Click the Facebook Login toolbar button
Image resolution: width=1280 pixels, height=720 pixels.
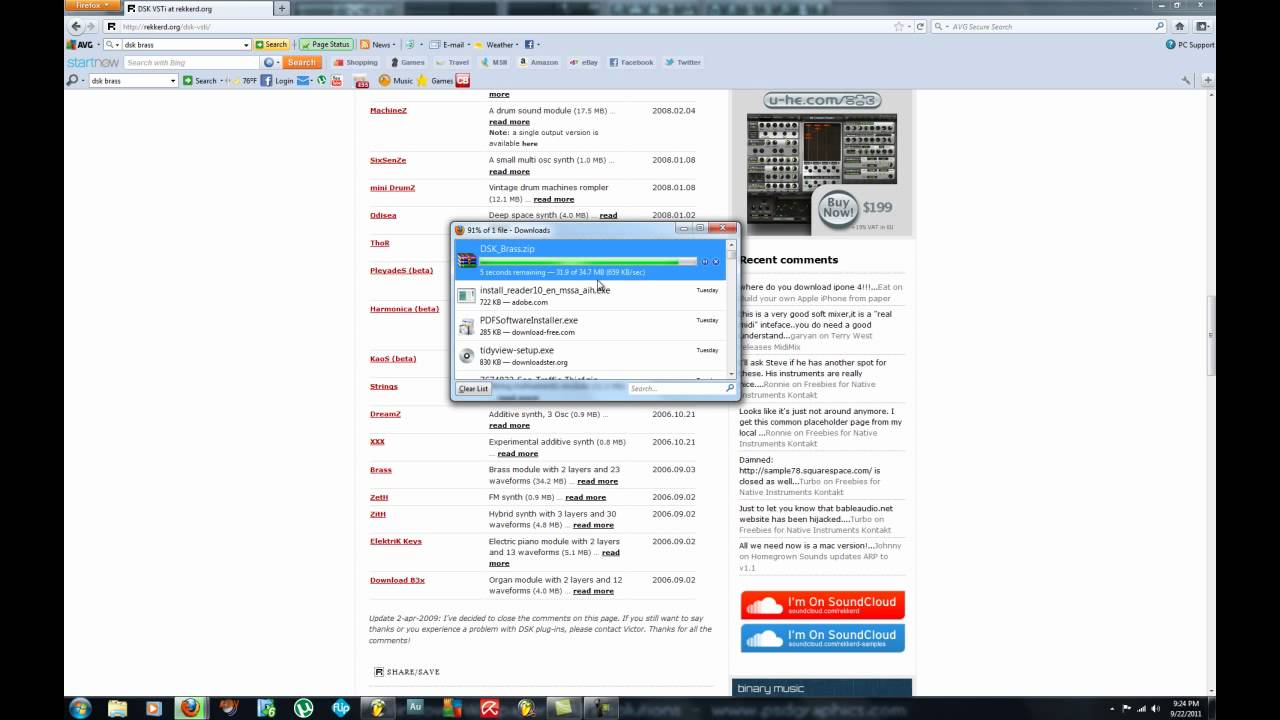click(x=278, y=81)
